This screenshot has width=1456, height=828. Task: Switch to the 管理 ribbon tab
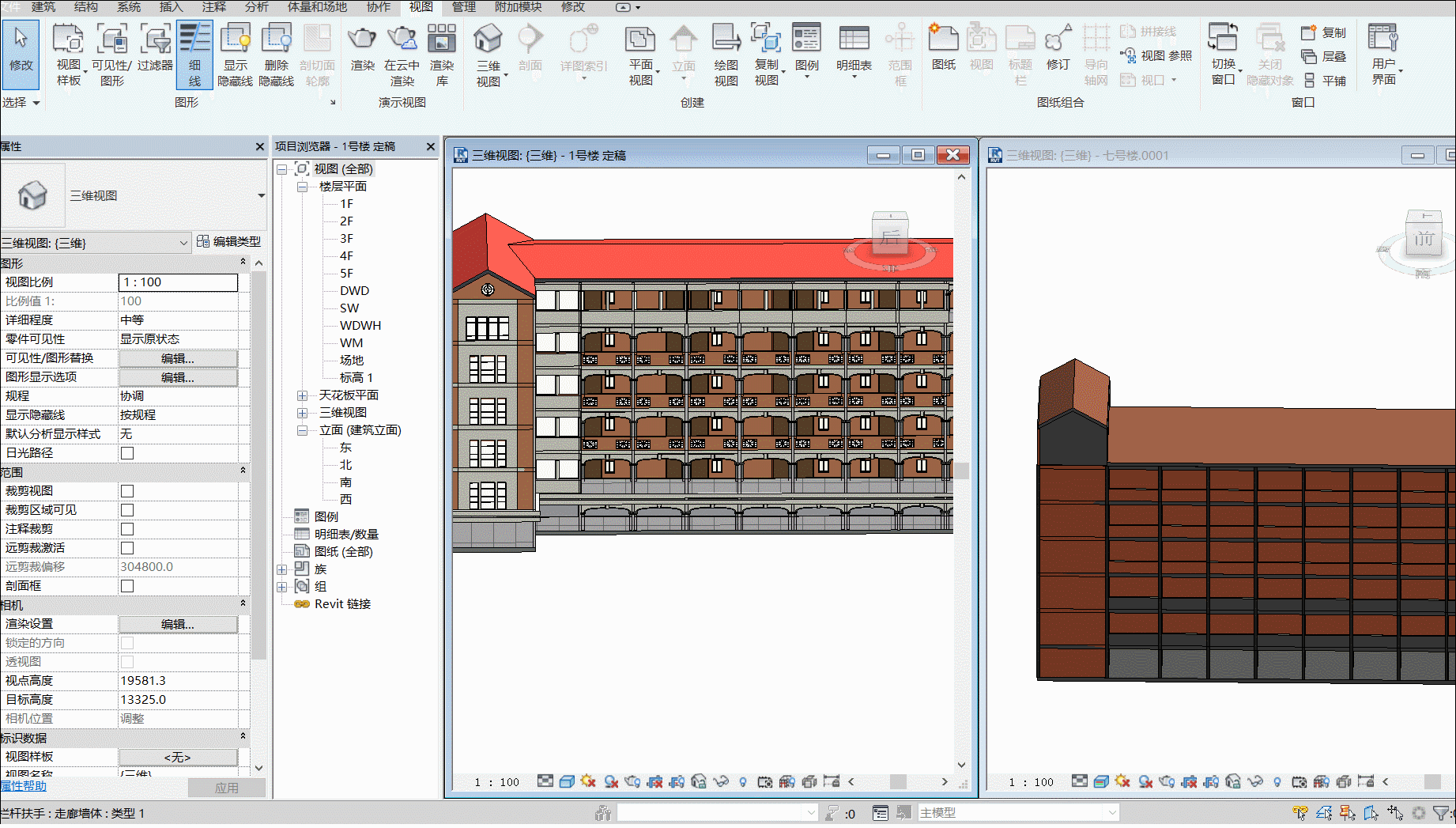click(464, 7)
